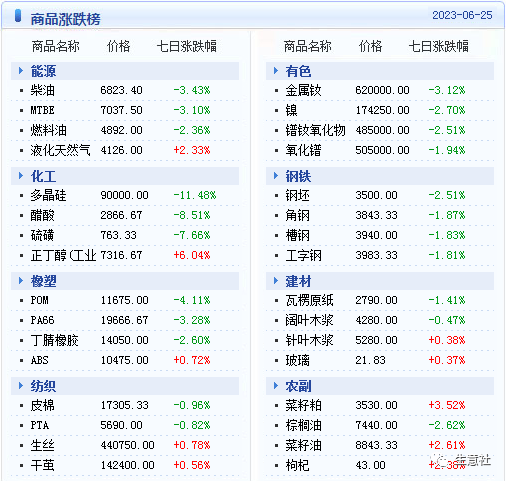Select the 槽钢 commodity name
Image resolution: width=506 pixels, height=481 pixels.
(x=297, y=235)
